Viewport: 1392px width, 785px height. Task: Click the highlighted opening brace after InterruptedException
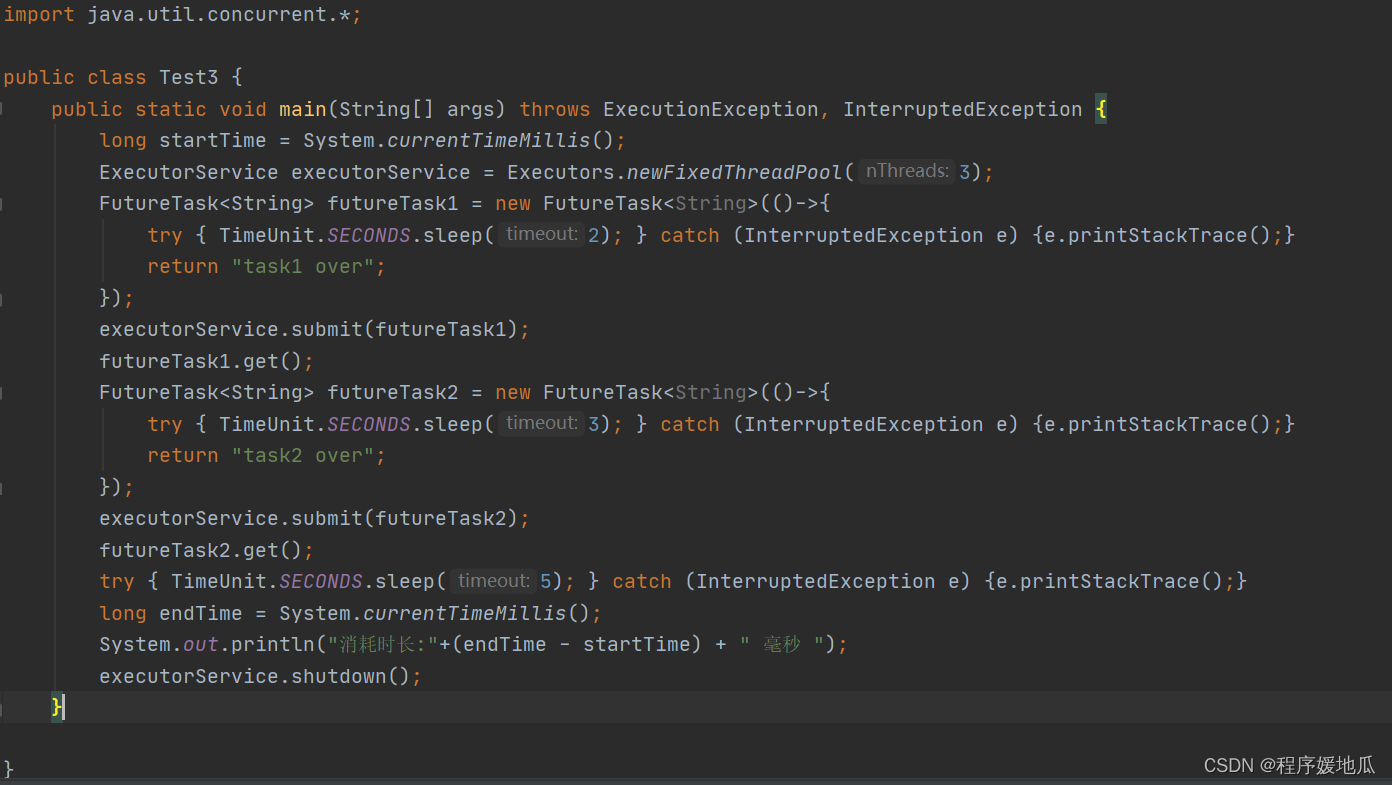1100,108
